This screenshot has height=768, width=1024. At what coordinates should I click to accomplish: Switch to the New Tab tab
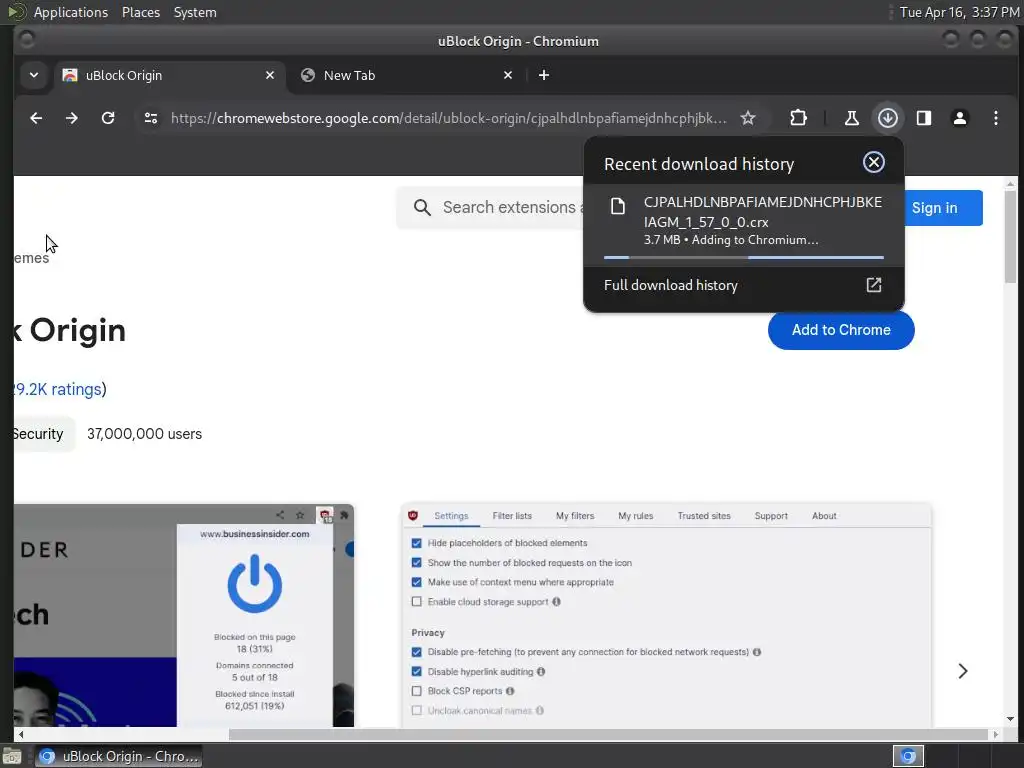tap(408, 75)
